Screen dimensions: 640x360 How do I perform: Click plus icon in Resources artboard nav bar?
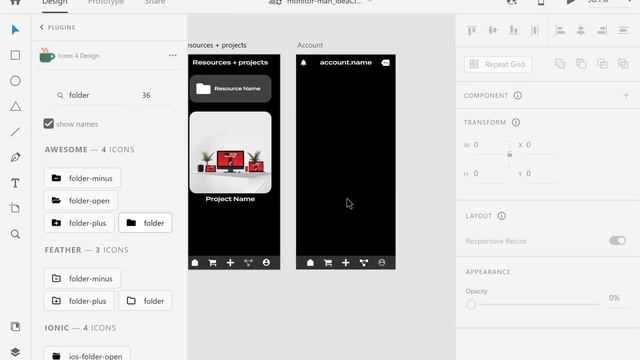pos(230,263)
